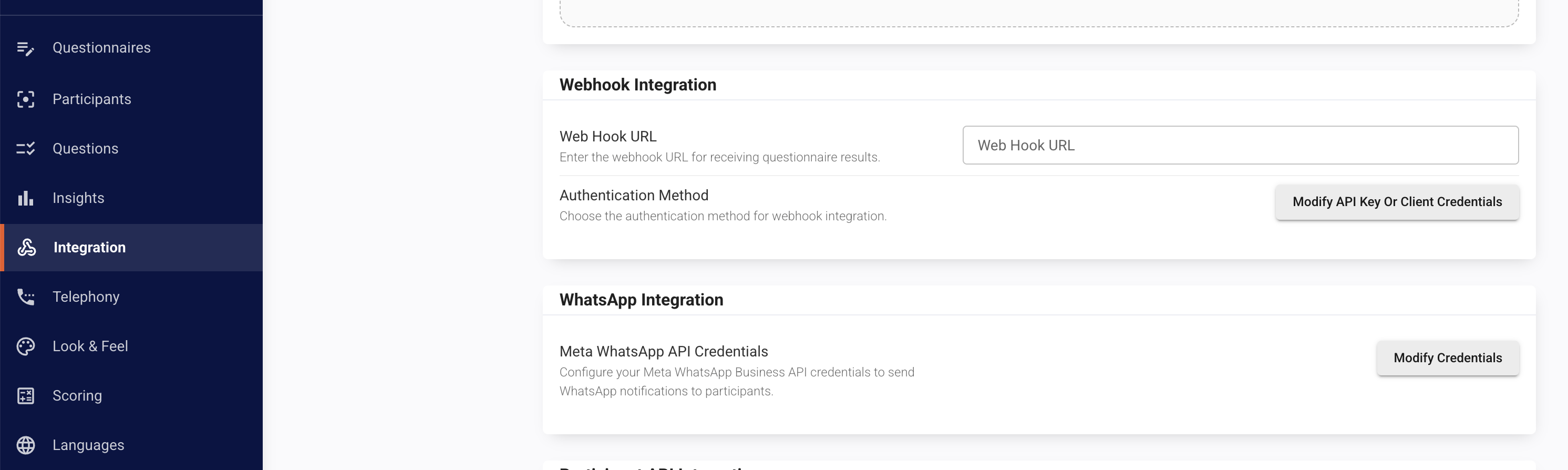Click the Telephony phone icon

tap(26, 297)
